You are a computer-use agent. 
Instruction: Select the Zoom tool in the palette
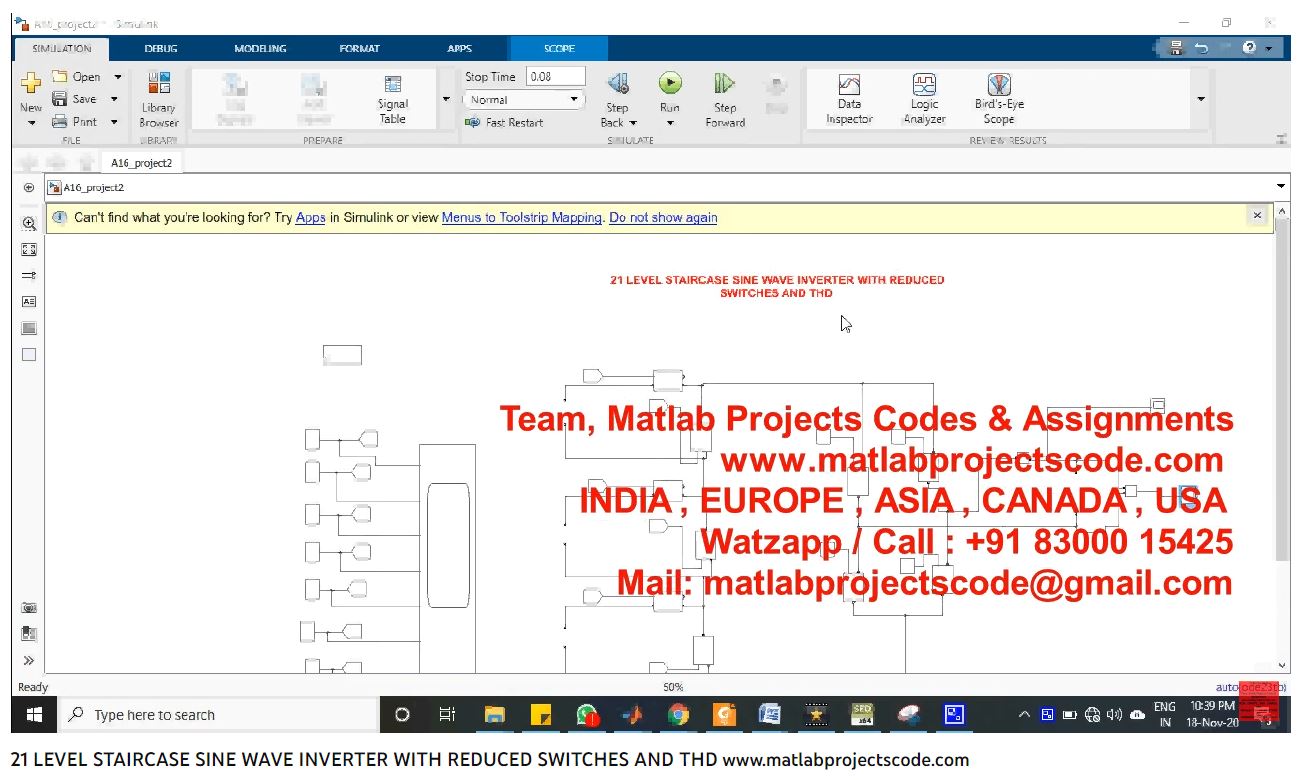pos(29,224)
